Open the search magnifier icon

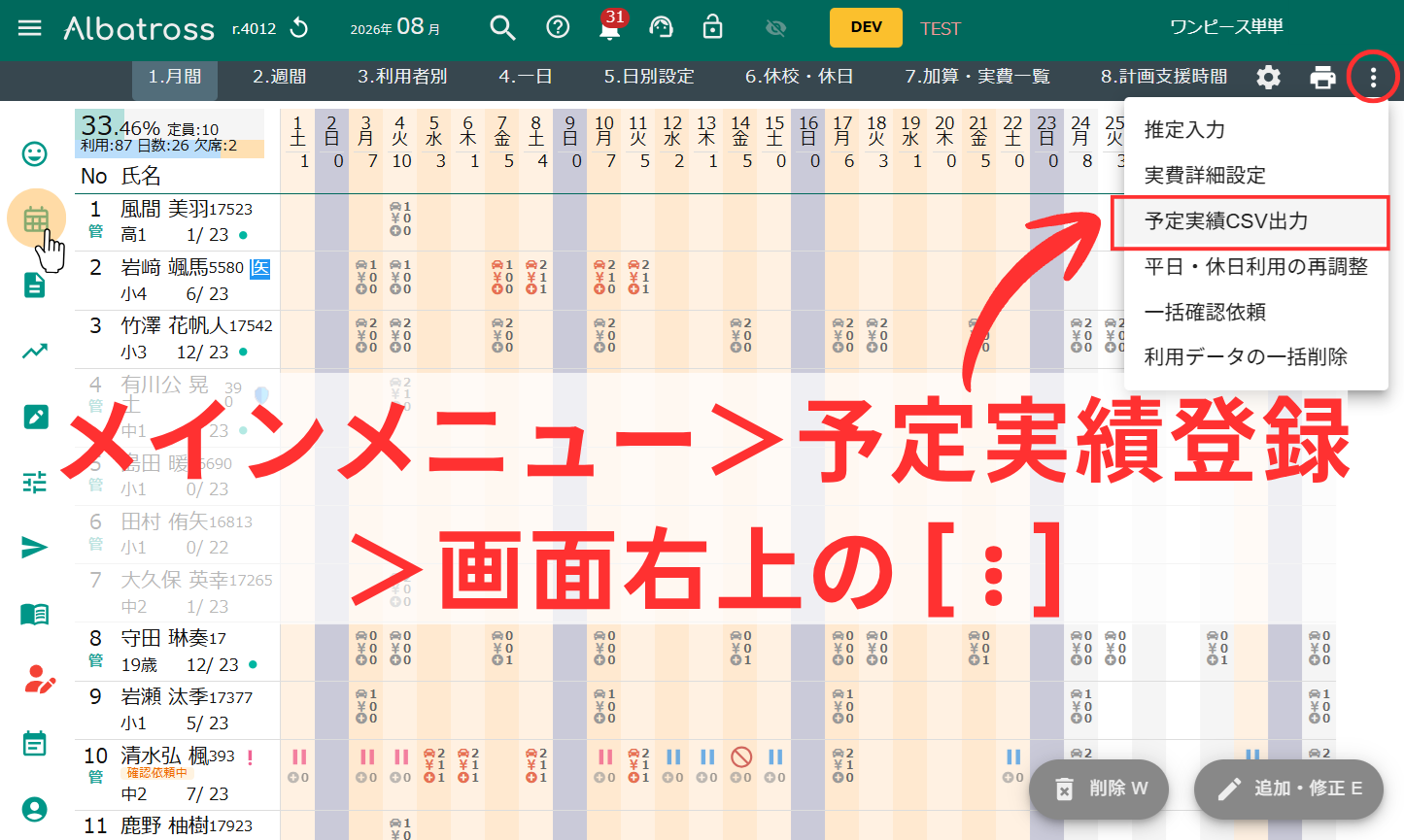click(502, 28)
